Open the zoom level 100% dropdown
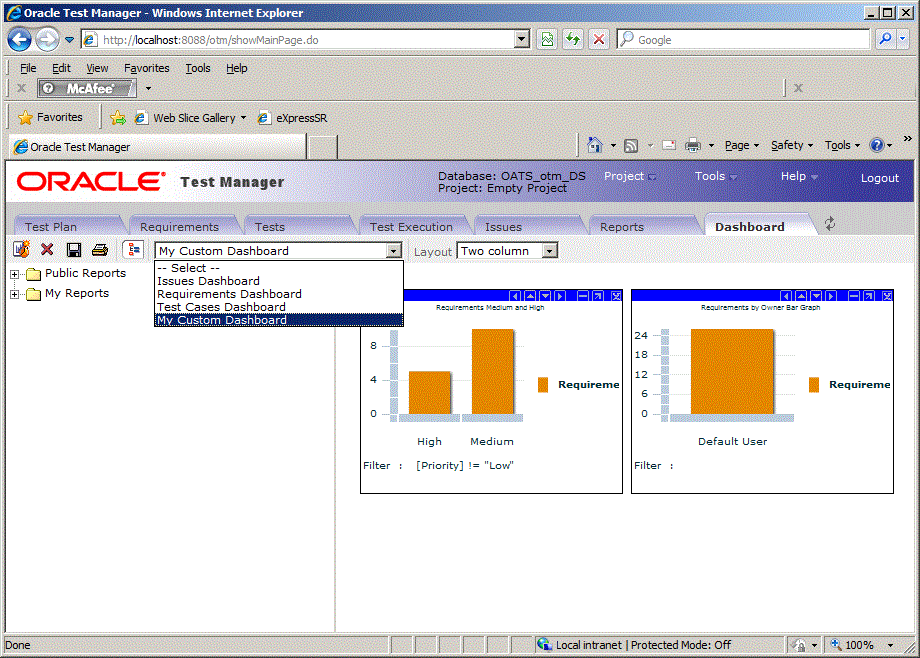Screen dimensions: 920x658 891,645
